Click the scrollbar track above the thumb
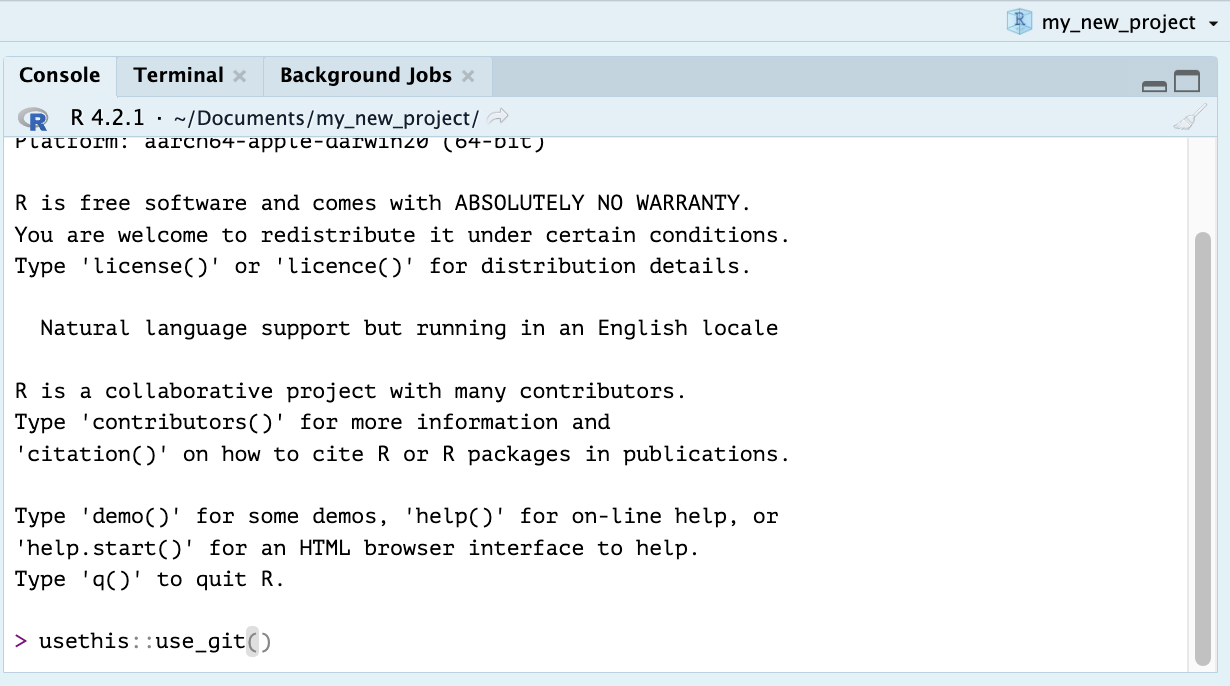1230x686 pixels. pyautogui.click(x=1202, y=185)
